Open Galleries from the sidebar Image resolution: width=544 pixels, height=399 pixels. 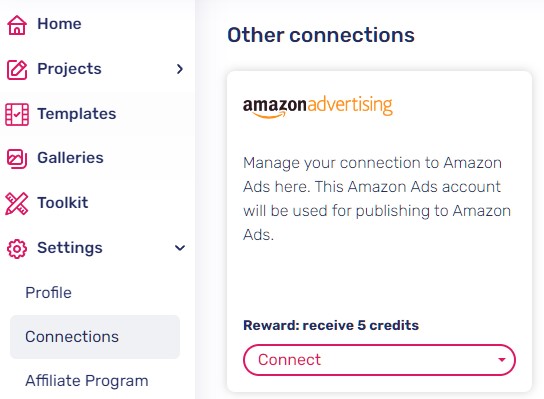tap(70, 158)
